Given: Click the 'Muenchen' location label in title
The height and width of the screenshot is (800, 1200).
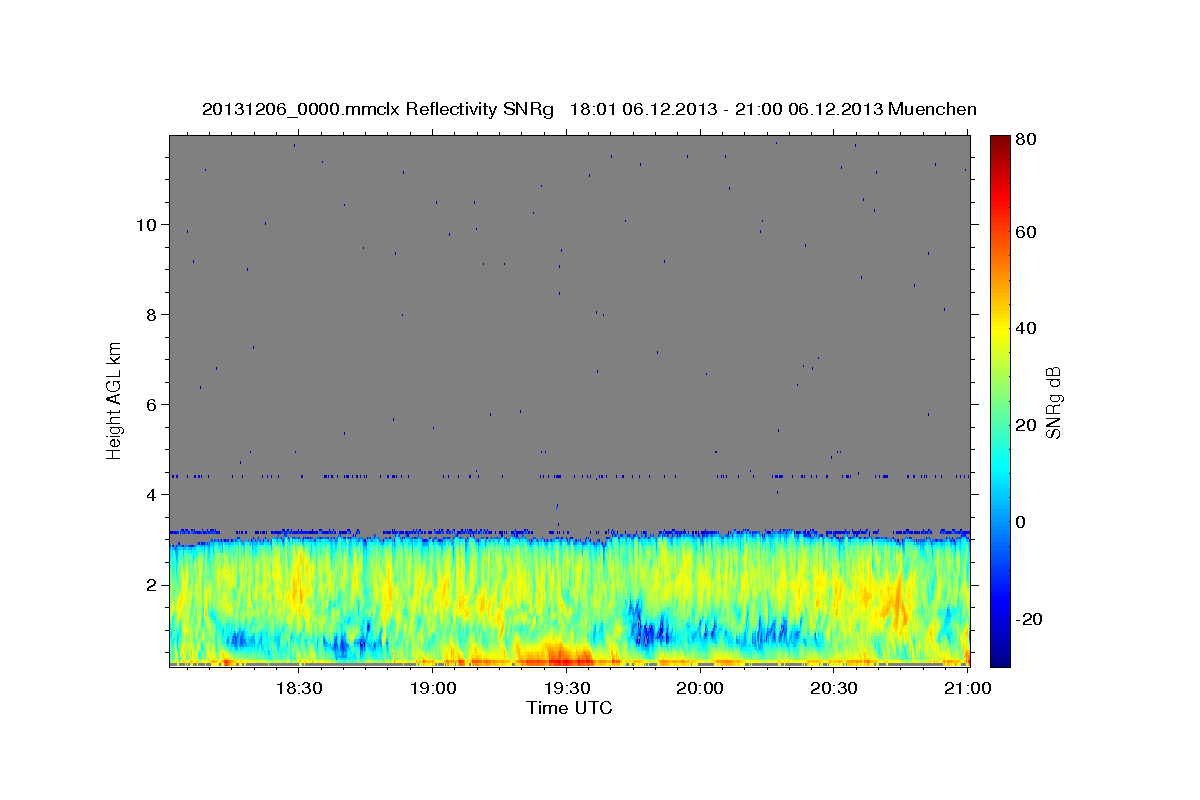Looking at the screenshot, I should click(x=932, y=109).
